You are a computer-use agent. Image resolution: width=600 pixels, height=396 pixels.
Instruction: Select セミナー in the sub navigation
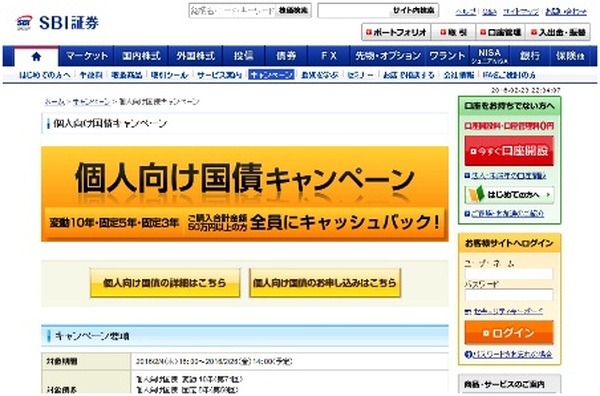click(360, 75)
